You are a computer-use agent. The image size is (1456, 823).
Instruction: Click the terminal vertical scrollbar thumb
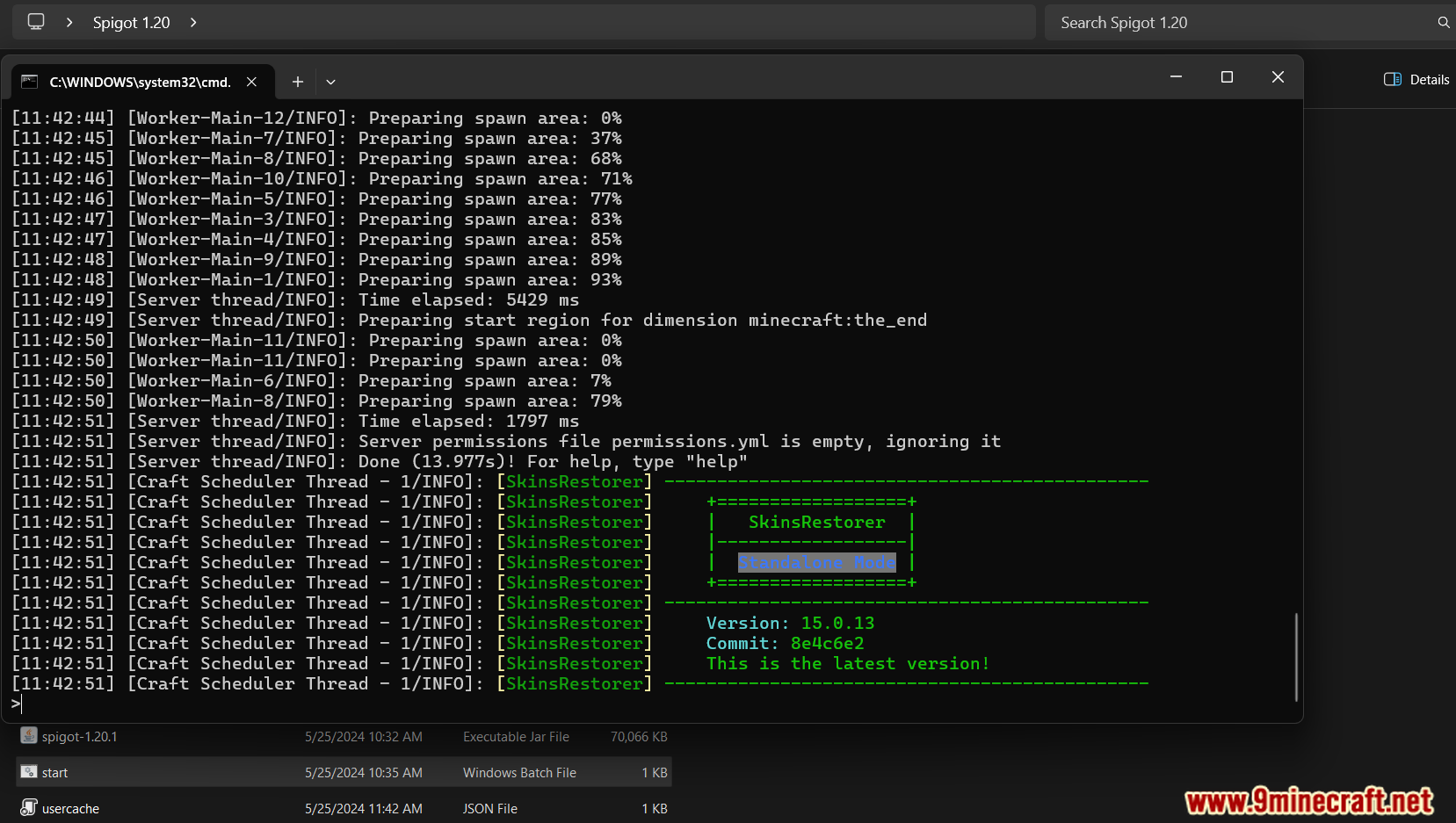1296,657
